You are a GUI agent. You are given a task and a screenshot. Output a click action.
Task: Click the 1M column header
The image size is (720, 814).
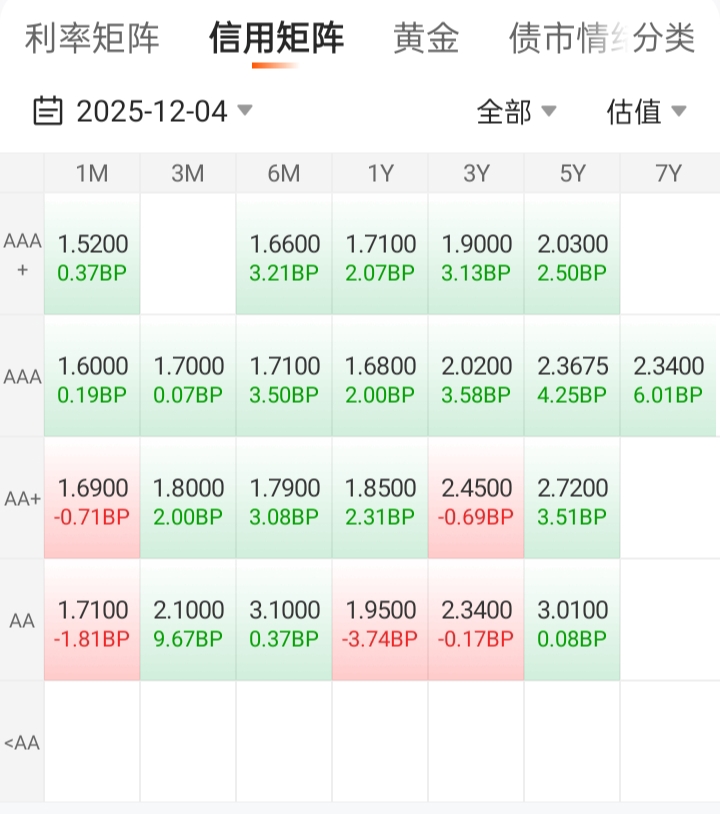92,174
